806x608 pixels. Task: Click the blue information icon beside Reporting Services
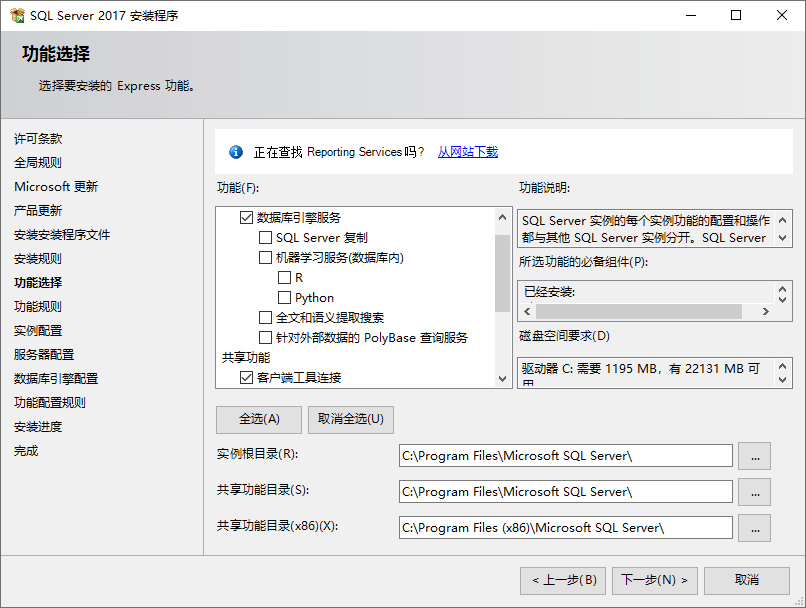236,152
